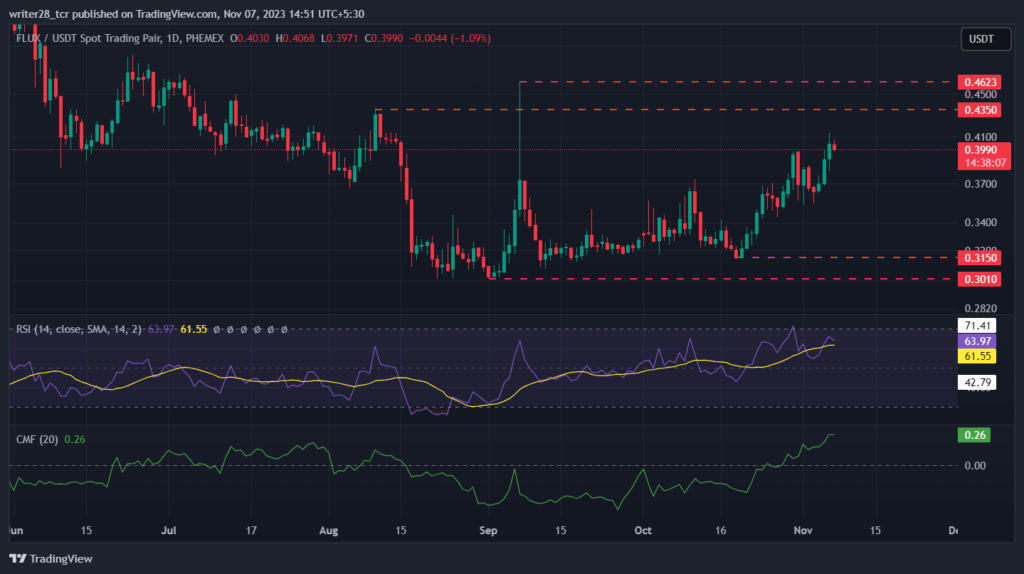Image resolution: width=1024 pixels, height=574 pixels.
Task: Select the 0.4623 price level label
Action: 980,82
